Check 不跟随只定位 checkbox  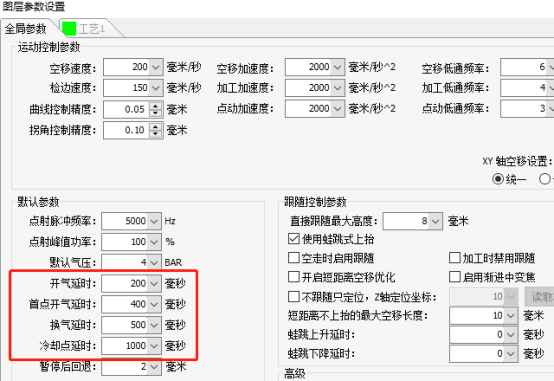click(294, 296)
